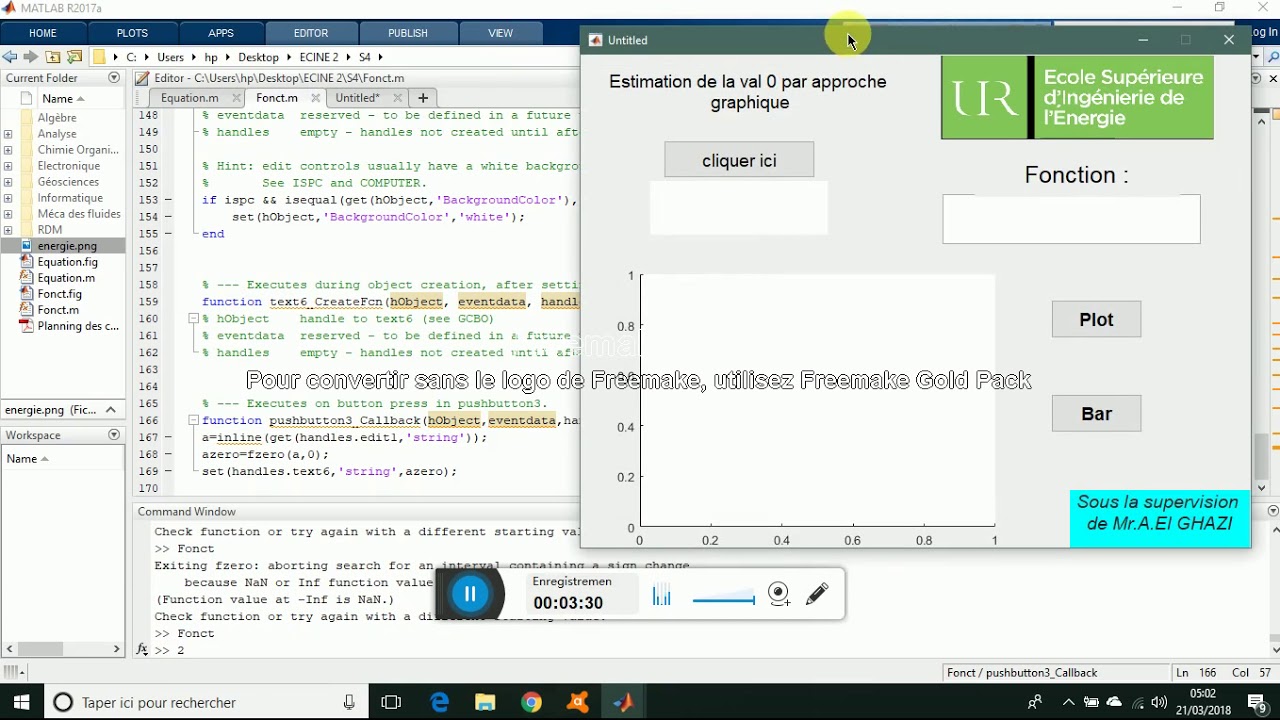Image resolution: width=1280 pixels, height=720 pixels.
Task: Open the PLOTS ribbon tab
Action: tap(132, 33)
